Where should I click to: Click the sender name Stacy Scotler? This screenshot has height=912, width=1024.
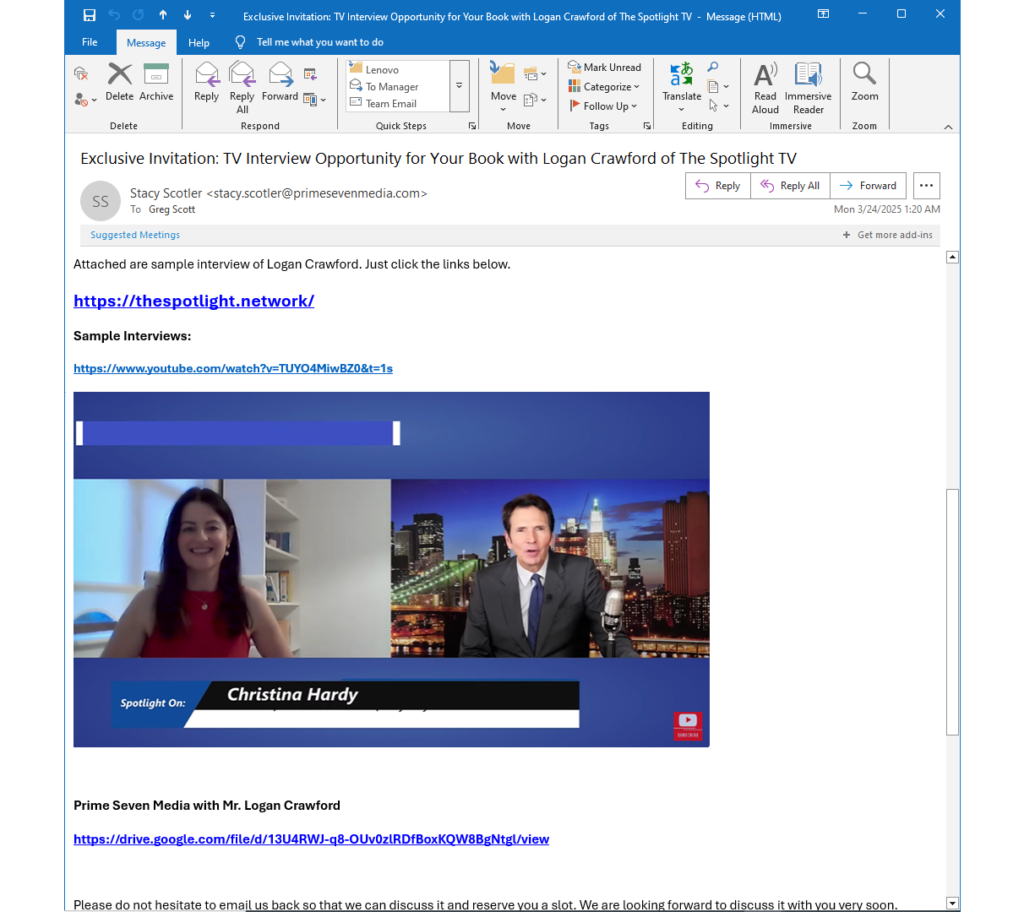[166, 193]
